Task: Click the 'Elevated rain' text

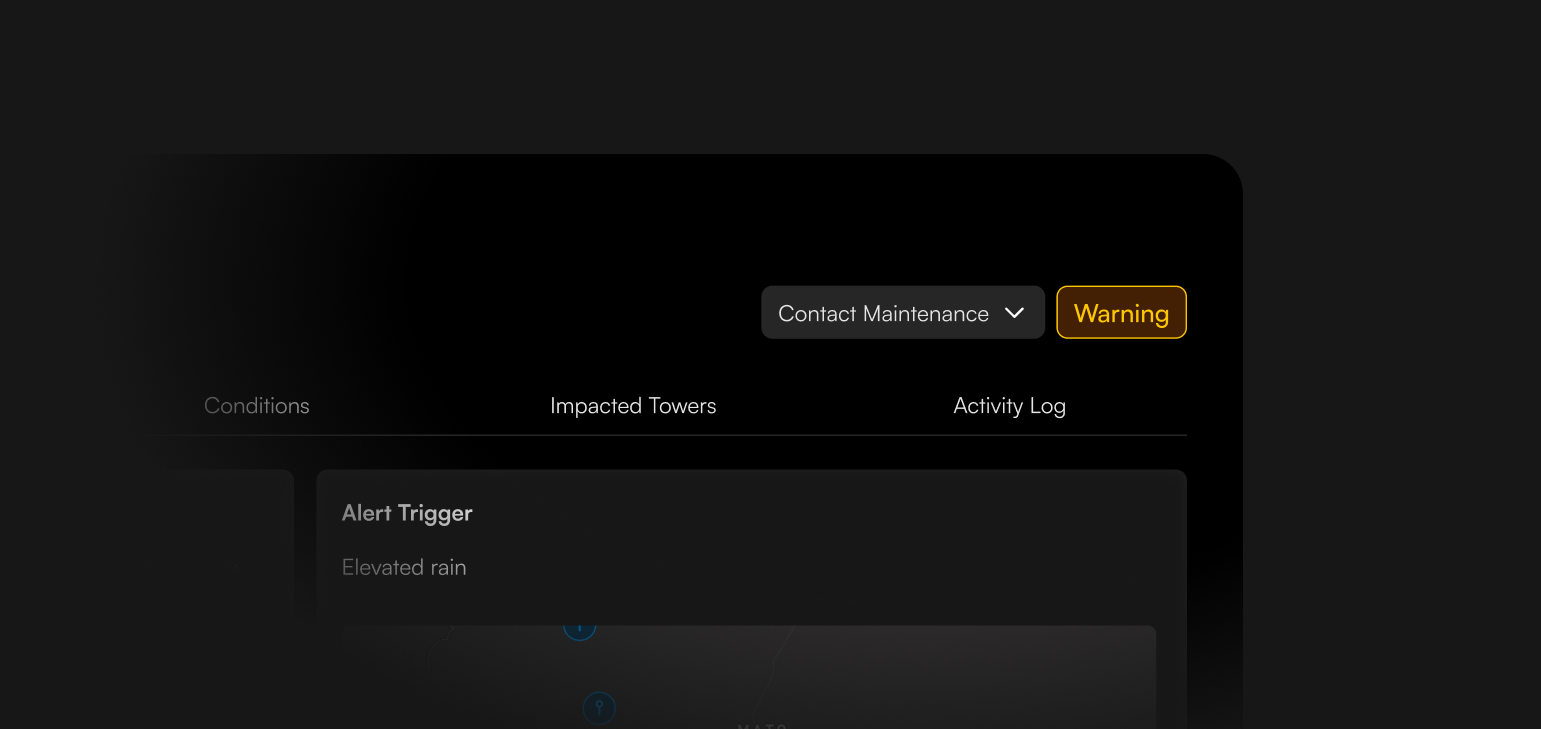Action: 404,567
